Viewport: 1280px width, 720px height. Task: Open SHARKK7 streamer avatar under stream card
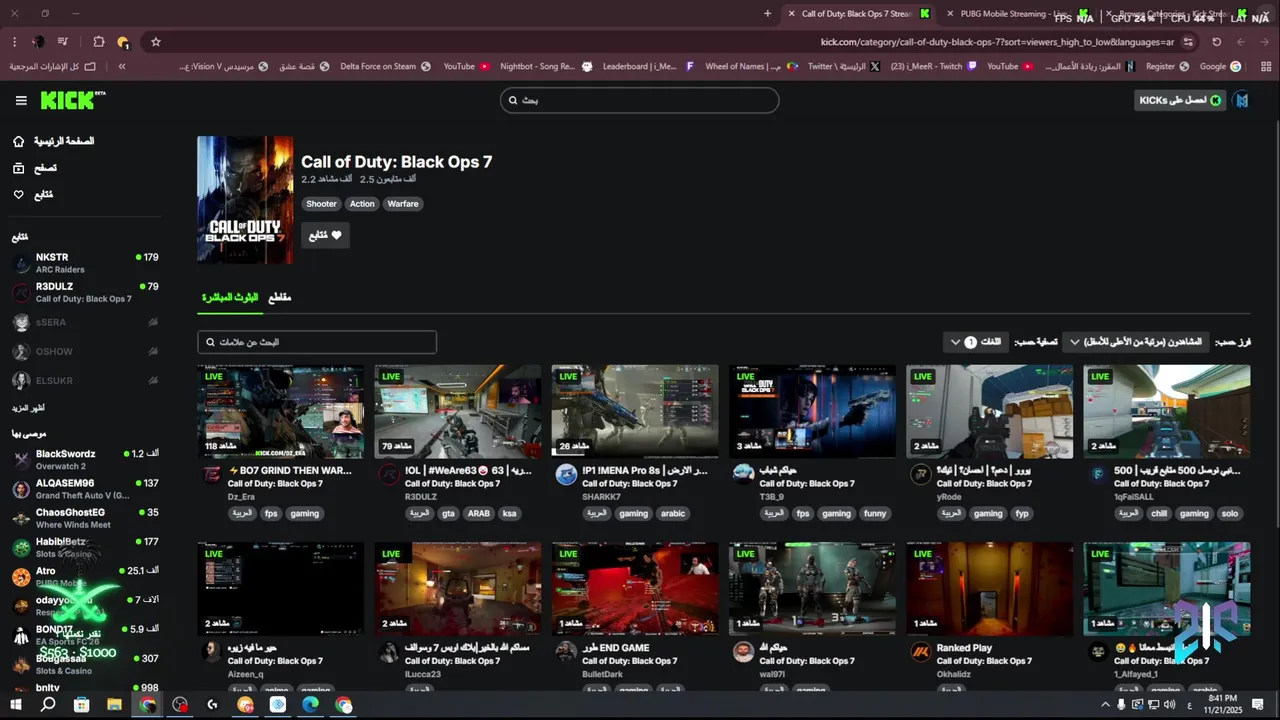566,474
